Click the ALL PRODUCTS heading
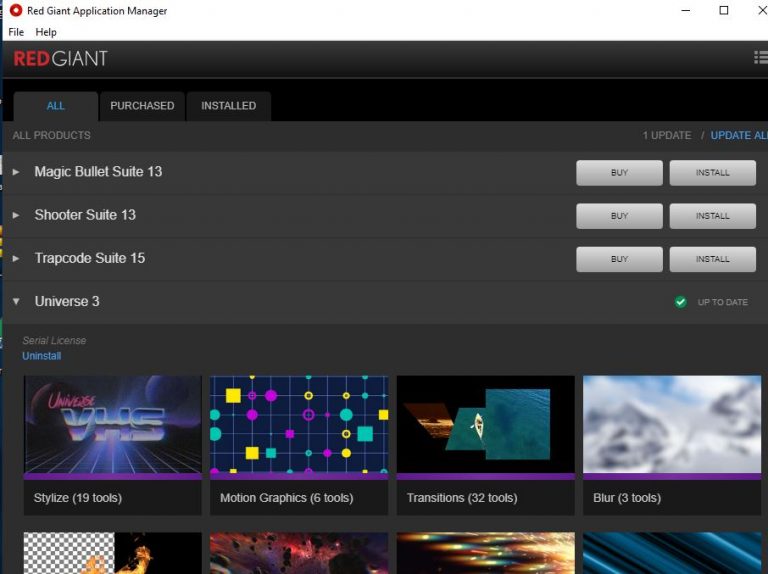The height and width of the screenshot is (574, 768). click(x=51, y=135)
